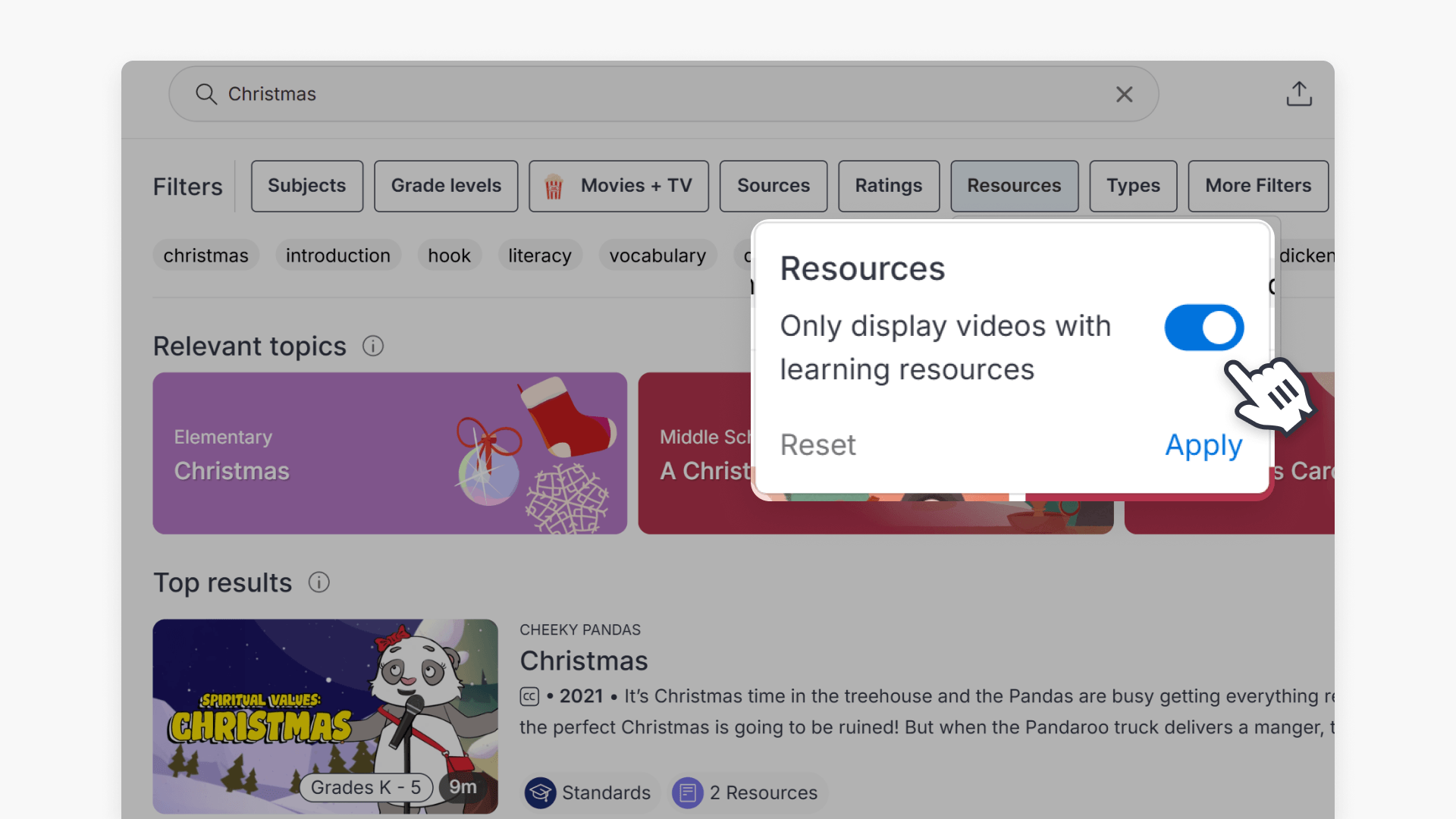Viewport: 1456px width, 819px height.
Task: Open the search magnifying glass icon
Action: (206, 94)
